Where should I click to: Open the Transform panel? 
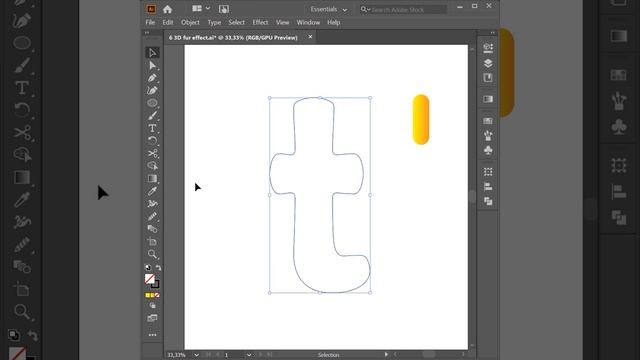pyautogui.click(x=488, y=172)
